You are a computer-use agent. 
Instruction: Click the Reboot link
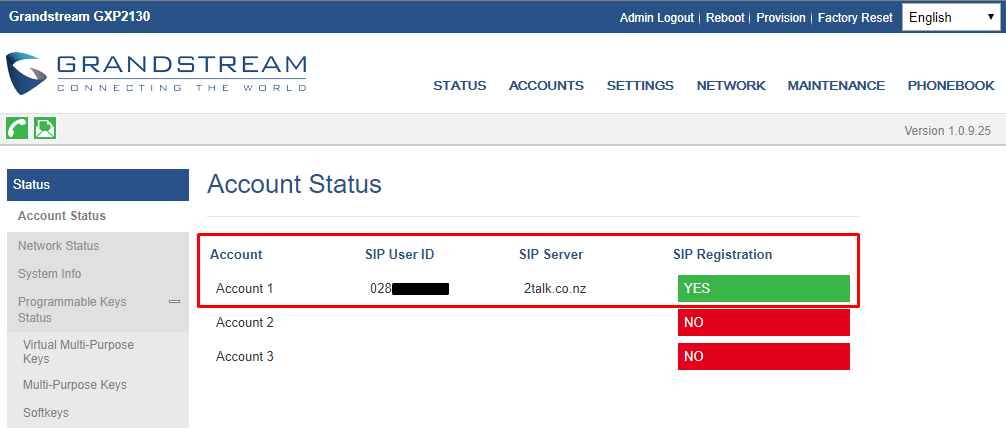pyautogui.click(x=725, y=18)
